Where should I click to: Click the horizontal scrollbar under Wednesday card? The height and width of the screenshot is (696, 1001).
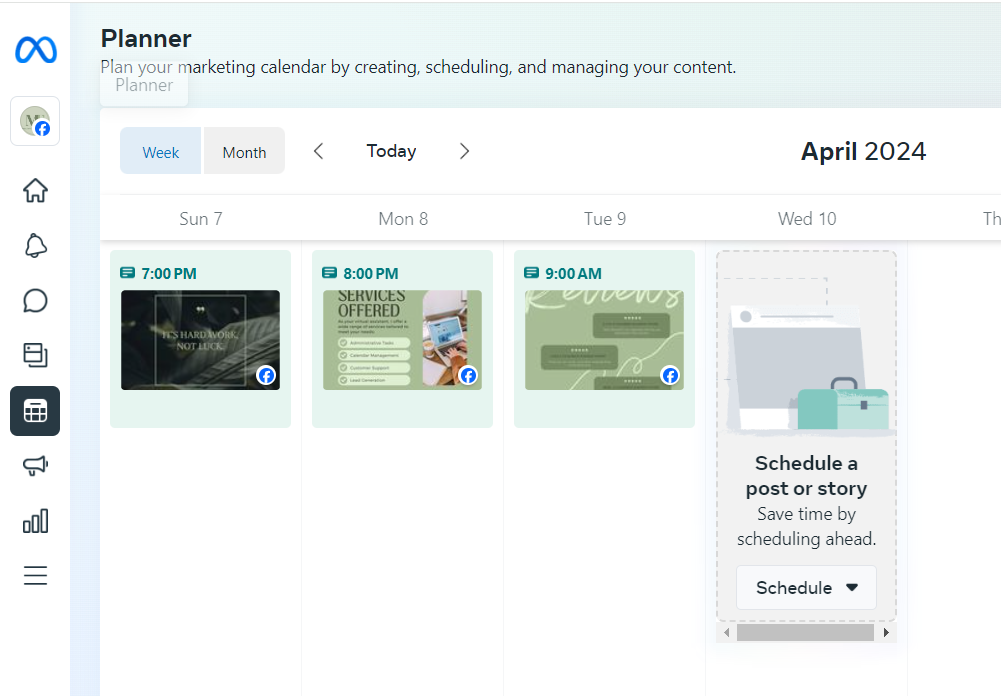click(805, 633)
